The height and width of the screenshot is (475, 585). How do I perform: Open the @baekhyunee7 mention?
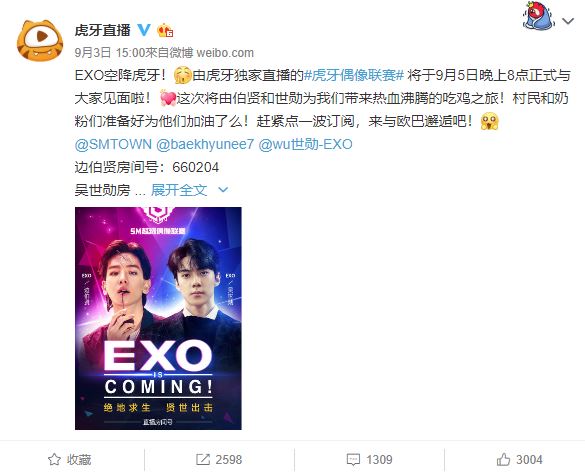(x=205, y=144)
